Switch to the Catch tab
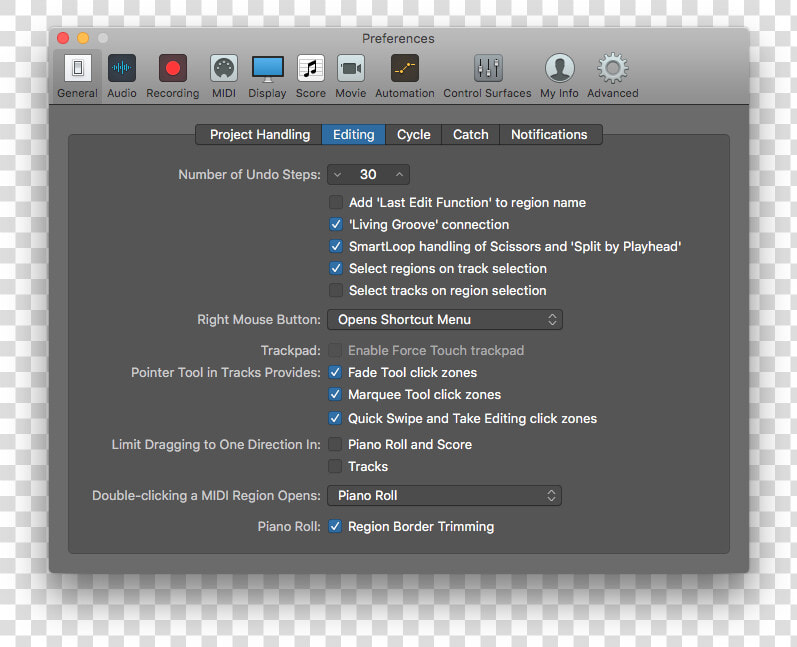 click(x=470, y=135)
